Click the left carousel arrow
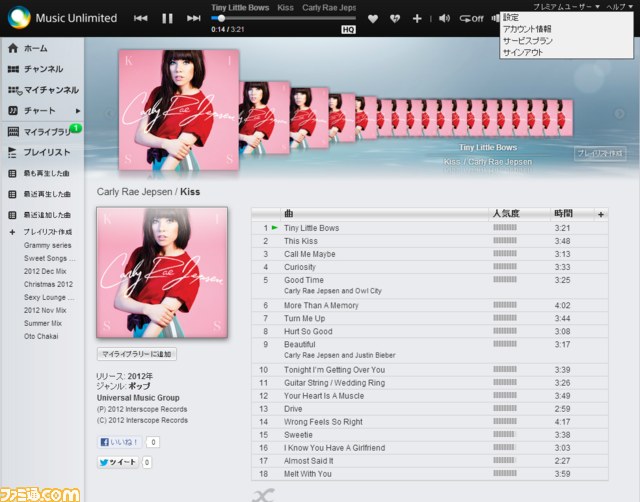 coord(109,113)
